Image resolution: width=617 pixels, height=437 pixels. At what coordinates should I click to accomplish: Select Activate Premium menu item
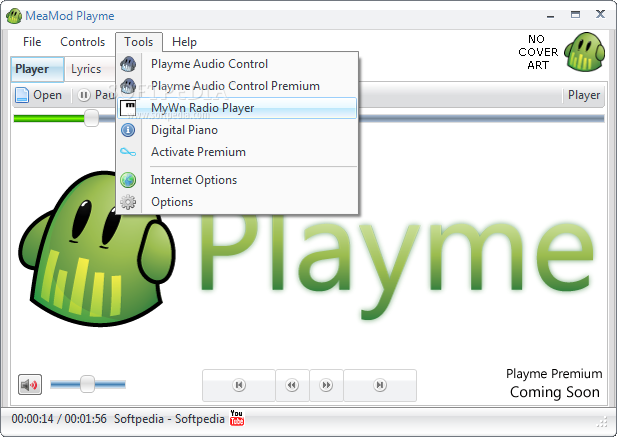click(237, 152)
